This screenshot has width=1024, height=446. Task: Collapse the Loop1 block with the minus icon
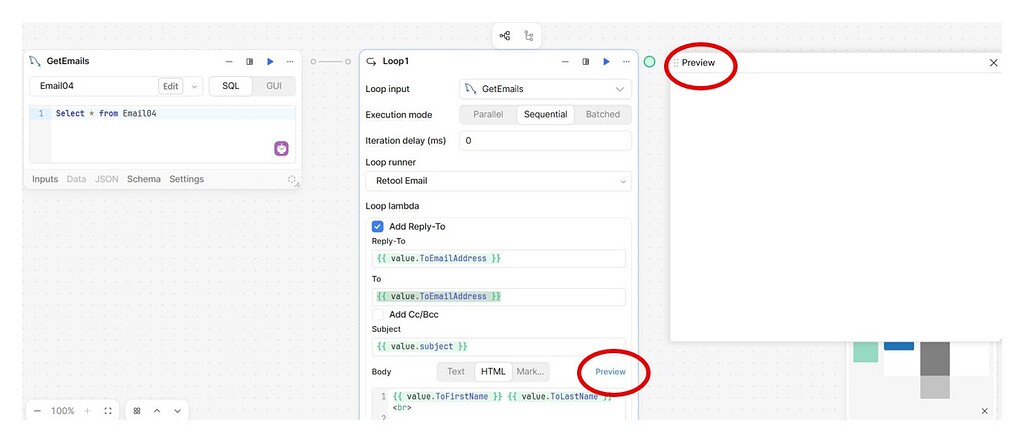pyautogui.click(x=566, y=61)
